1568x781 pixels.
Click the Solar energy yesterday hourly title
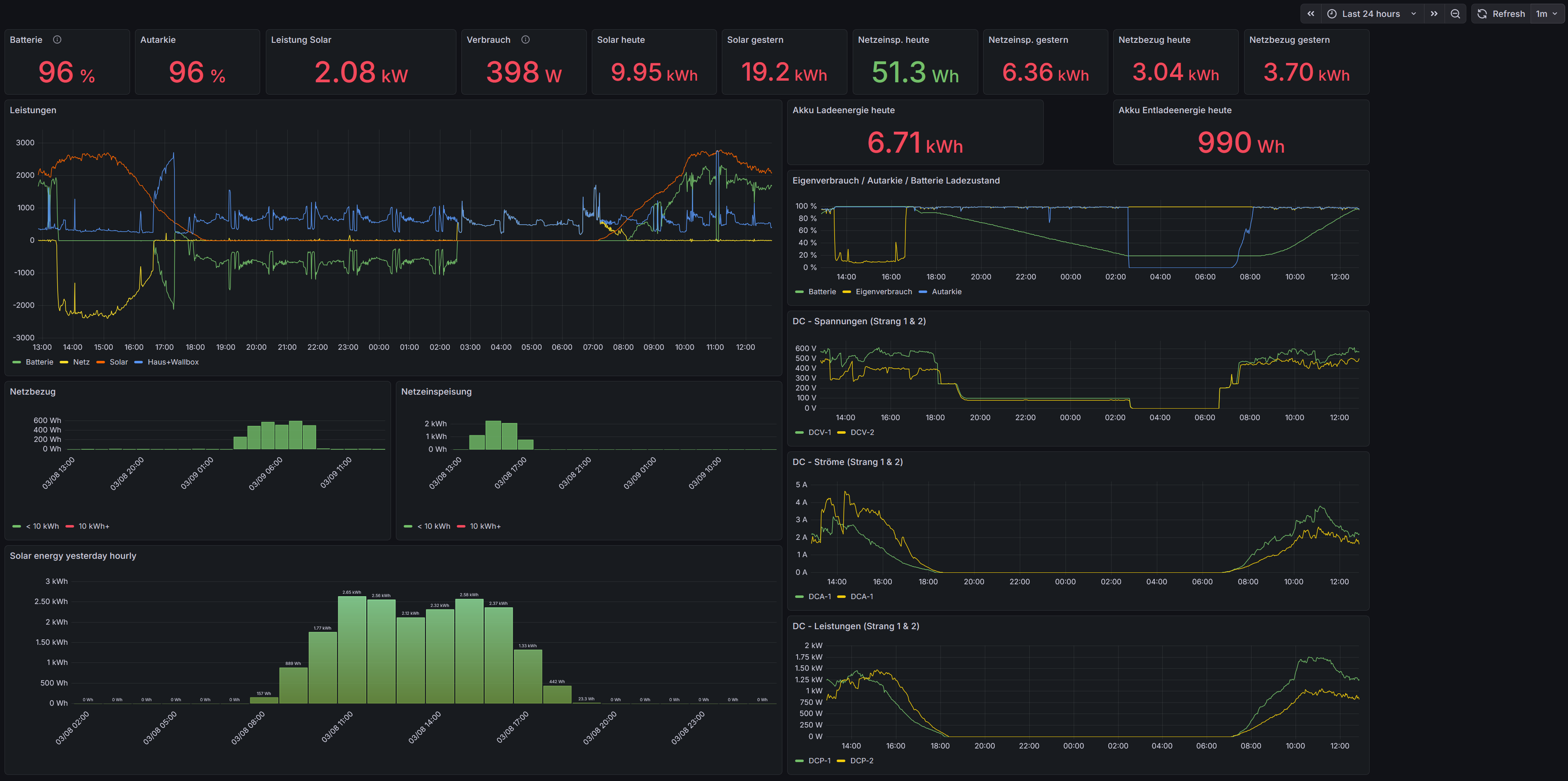[x=73, y=556]
